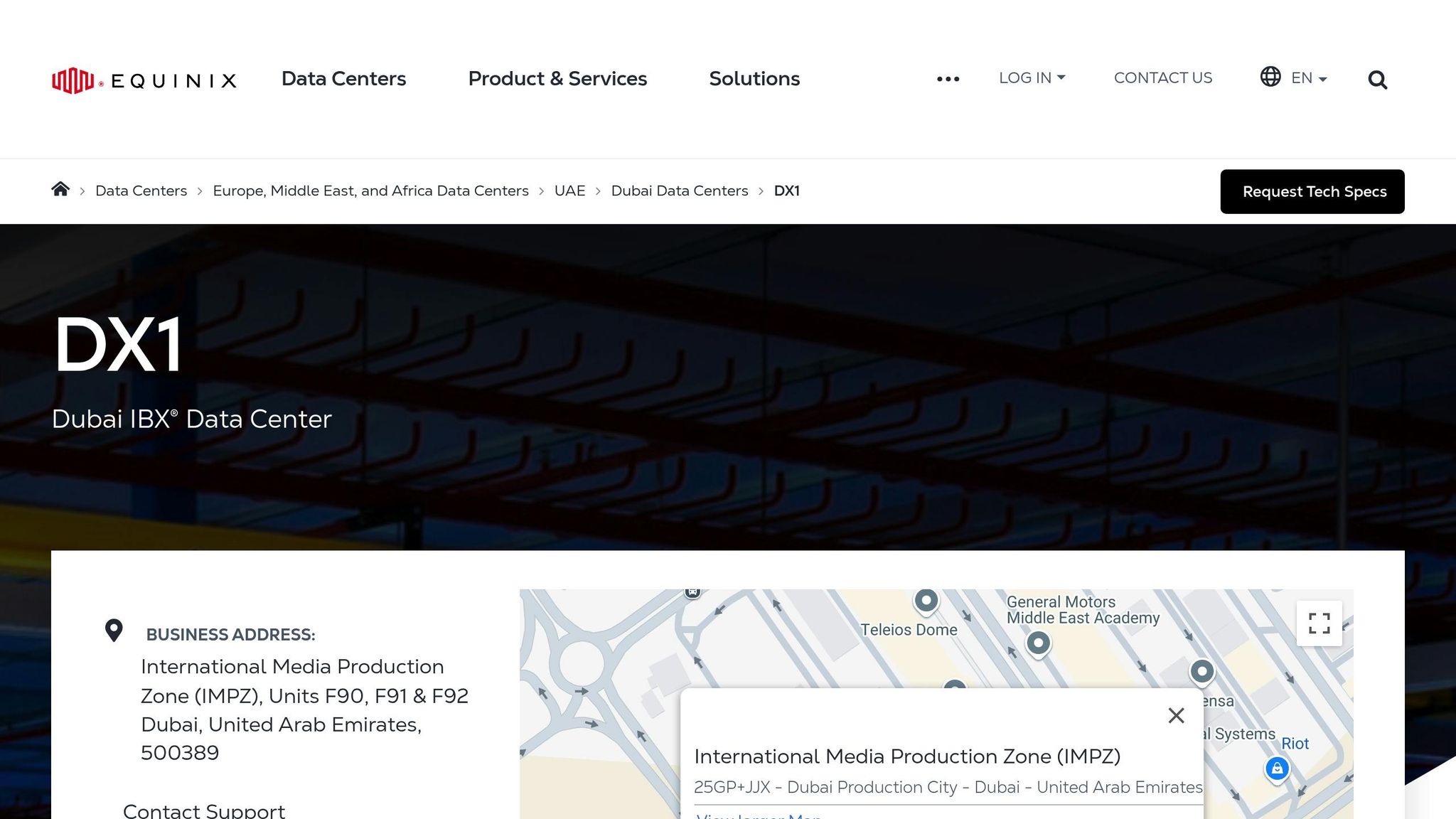This screenshot has width=1456, height=819.
Task: Toggle map fullscreen view
Action: [1319, 623]
